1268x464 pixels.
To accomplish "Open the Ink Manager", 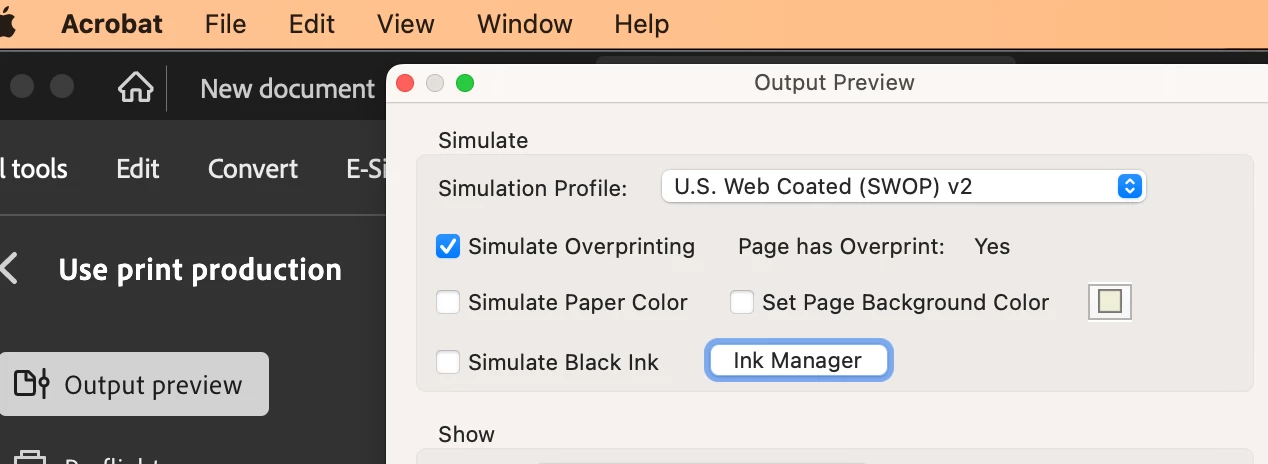I will point(798,360).
